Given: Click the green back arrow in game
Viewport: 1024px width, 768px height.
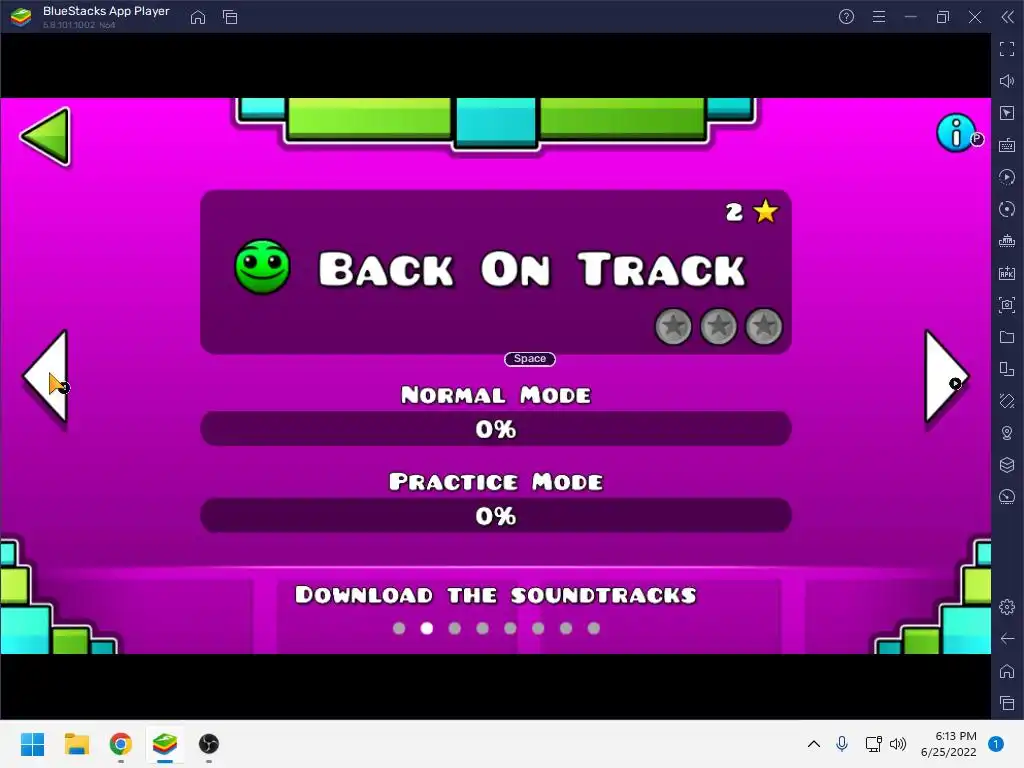Looking at the screenshot, I should click(x=46, y=136).
